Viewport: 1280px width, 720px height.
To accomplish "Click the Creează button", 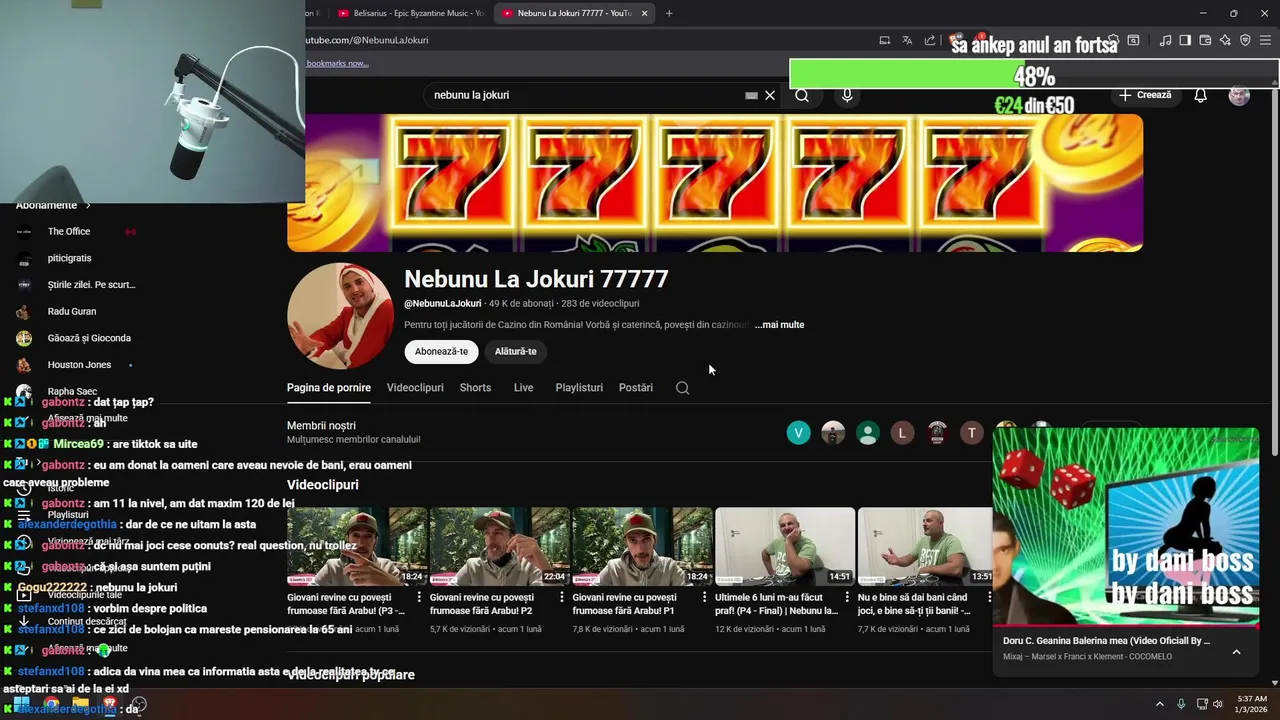I will pyautogui.click(x=1145, y=95).
